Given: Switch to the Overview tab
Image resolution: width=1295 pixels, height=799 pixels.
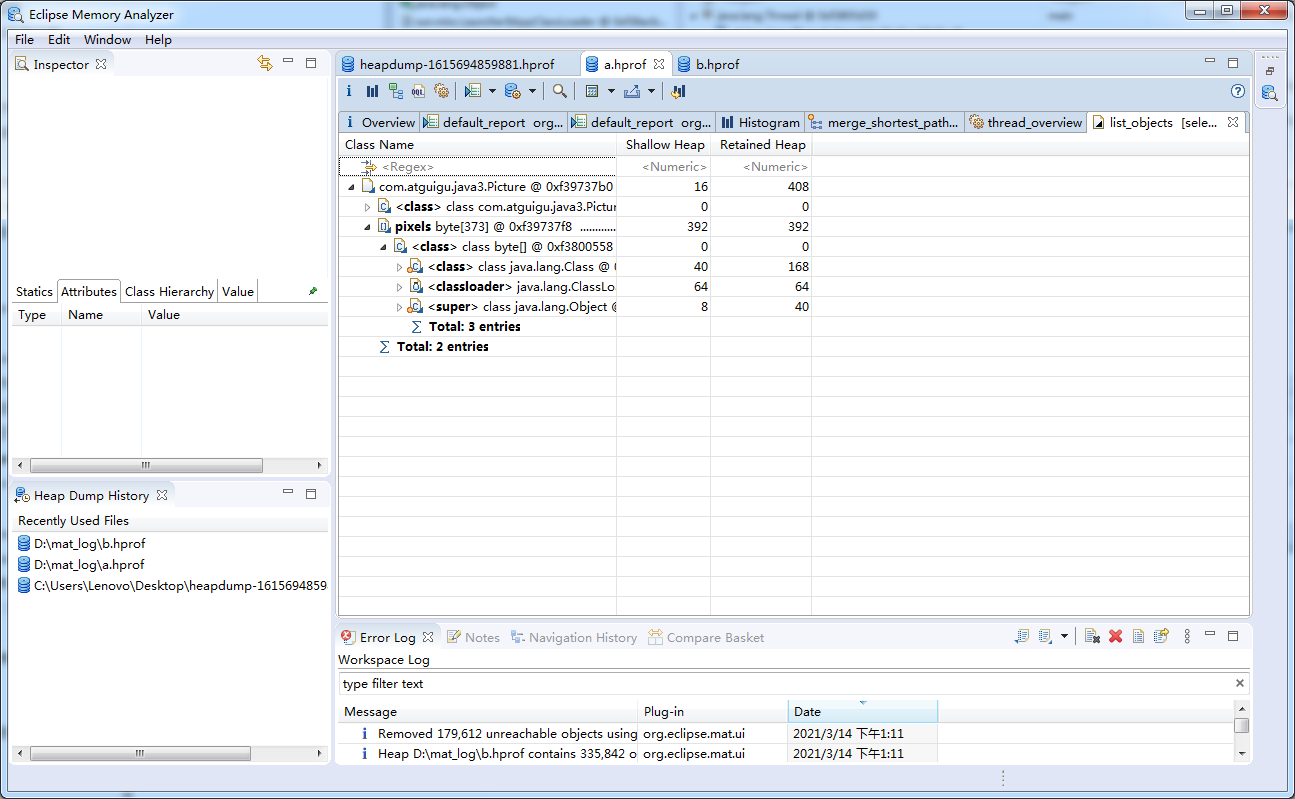Looking at the screenshot, I should 379,123.
